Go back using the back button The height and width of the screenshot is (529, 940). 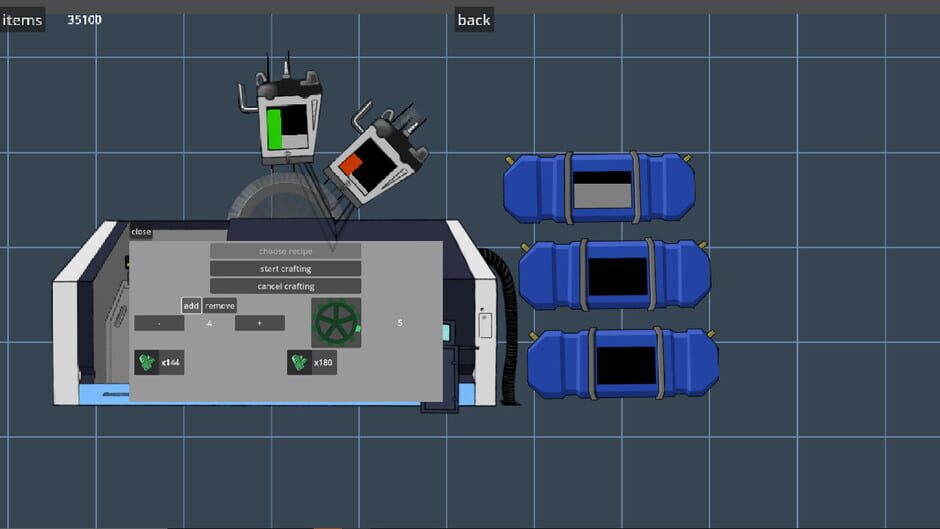(474, 20)
